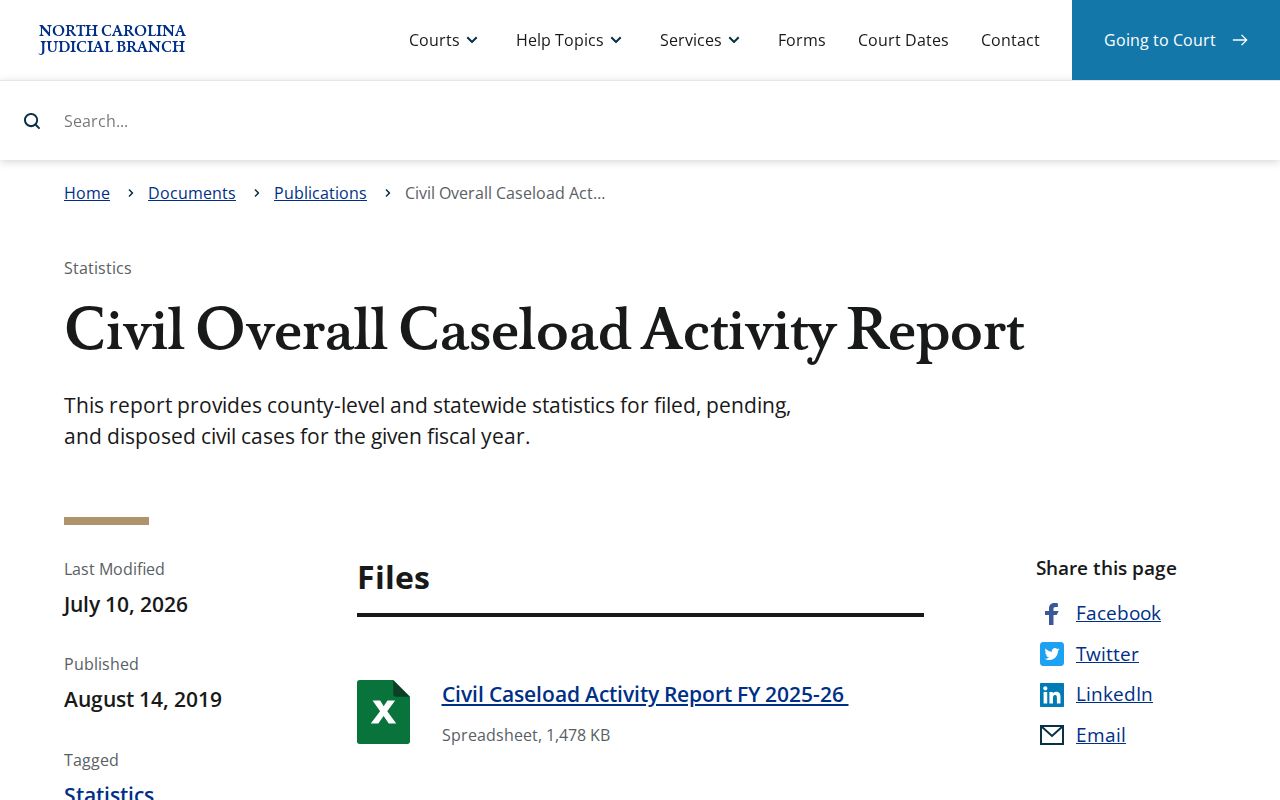Open the Contact menu item
1280x800 pixels.
pyautogui.click(x=1010, y=40)
